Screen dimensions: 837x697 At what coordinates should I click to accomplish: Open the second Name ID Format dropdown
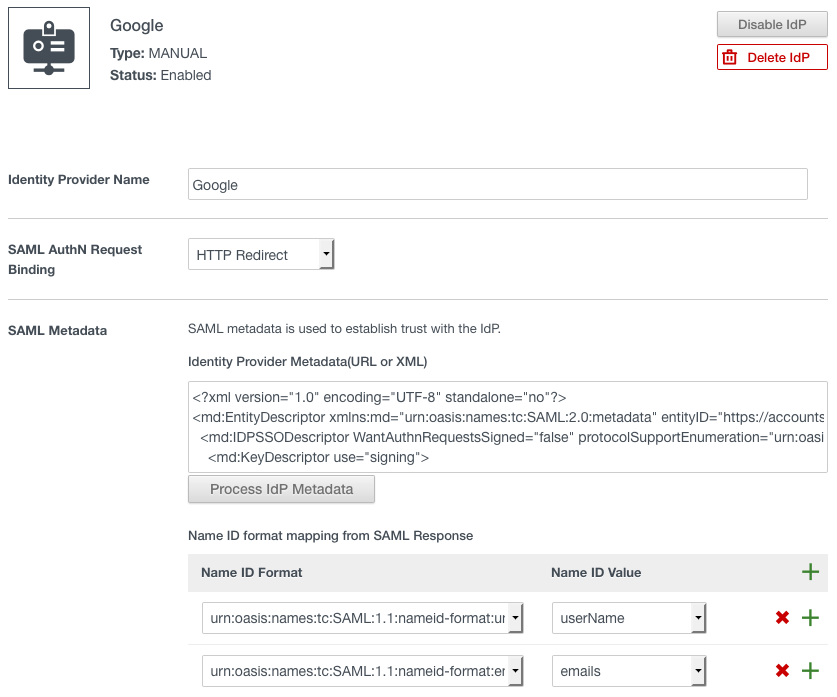click(363, 671)
